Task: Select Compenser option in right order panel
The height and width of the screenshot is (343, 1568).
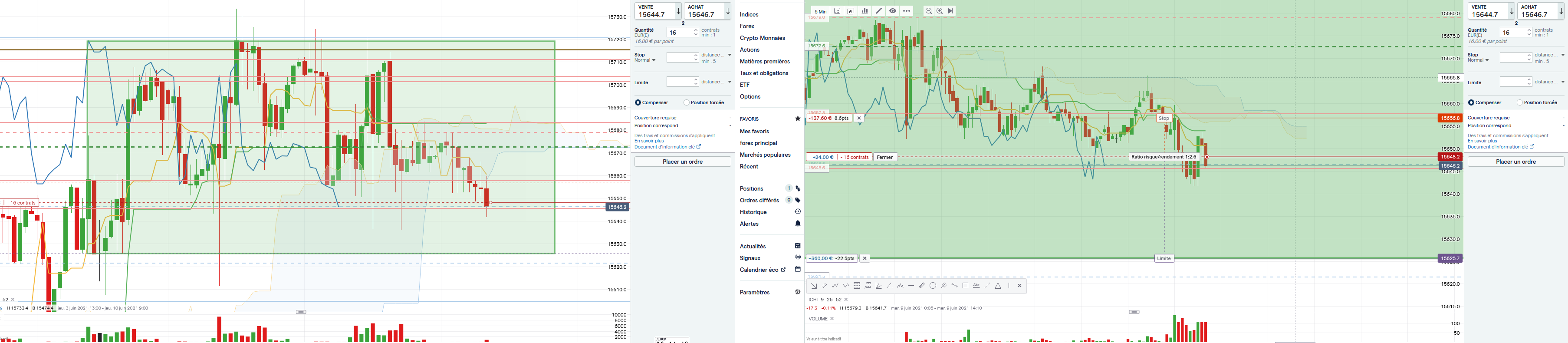Action: coord(1471,102)
